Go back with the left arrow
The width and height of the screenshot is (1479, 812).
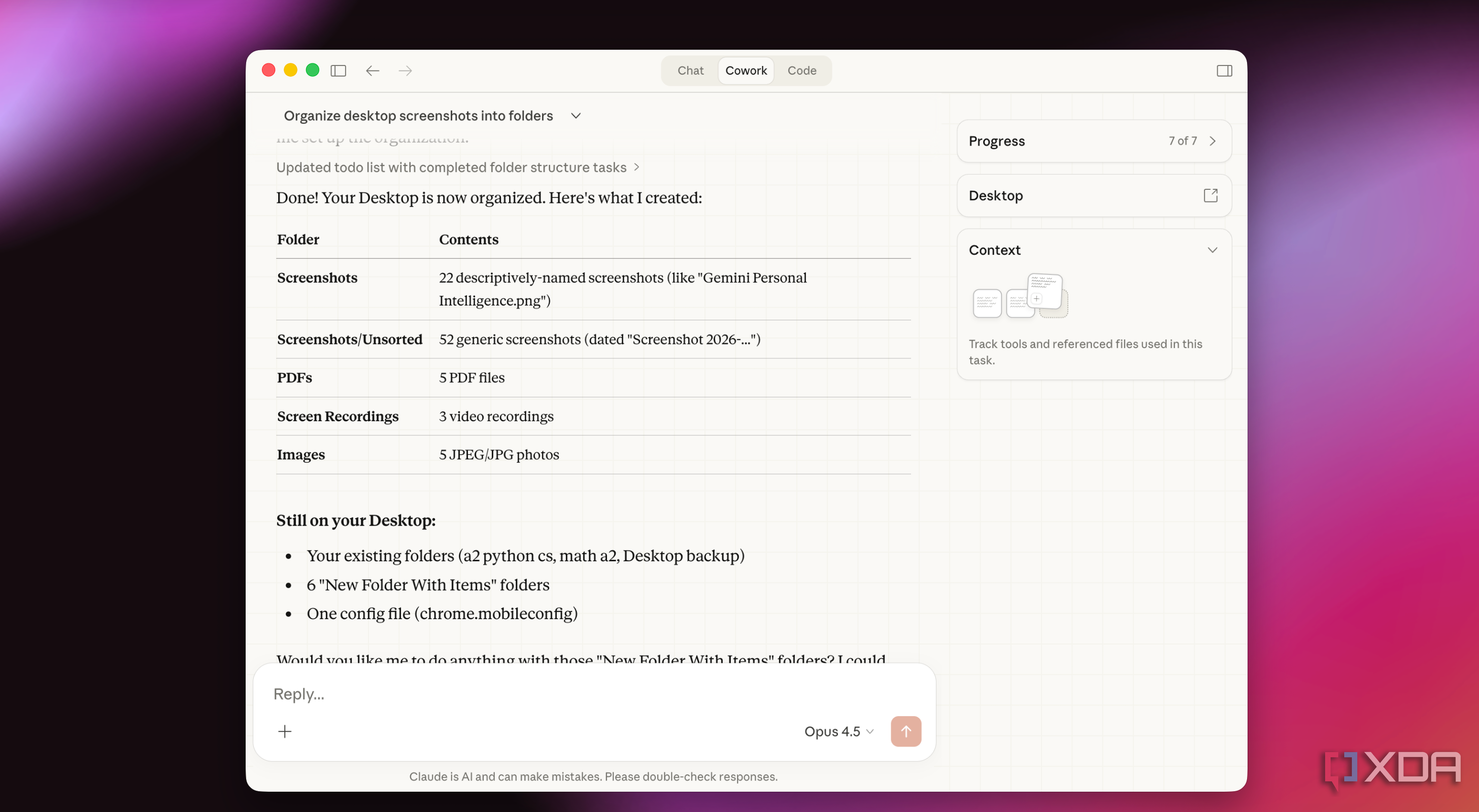[x=373, y=71]
